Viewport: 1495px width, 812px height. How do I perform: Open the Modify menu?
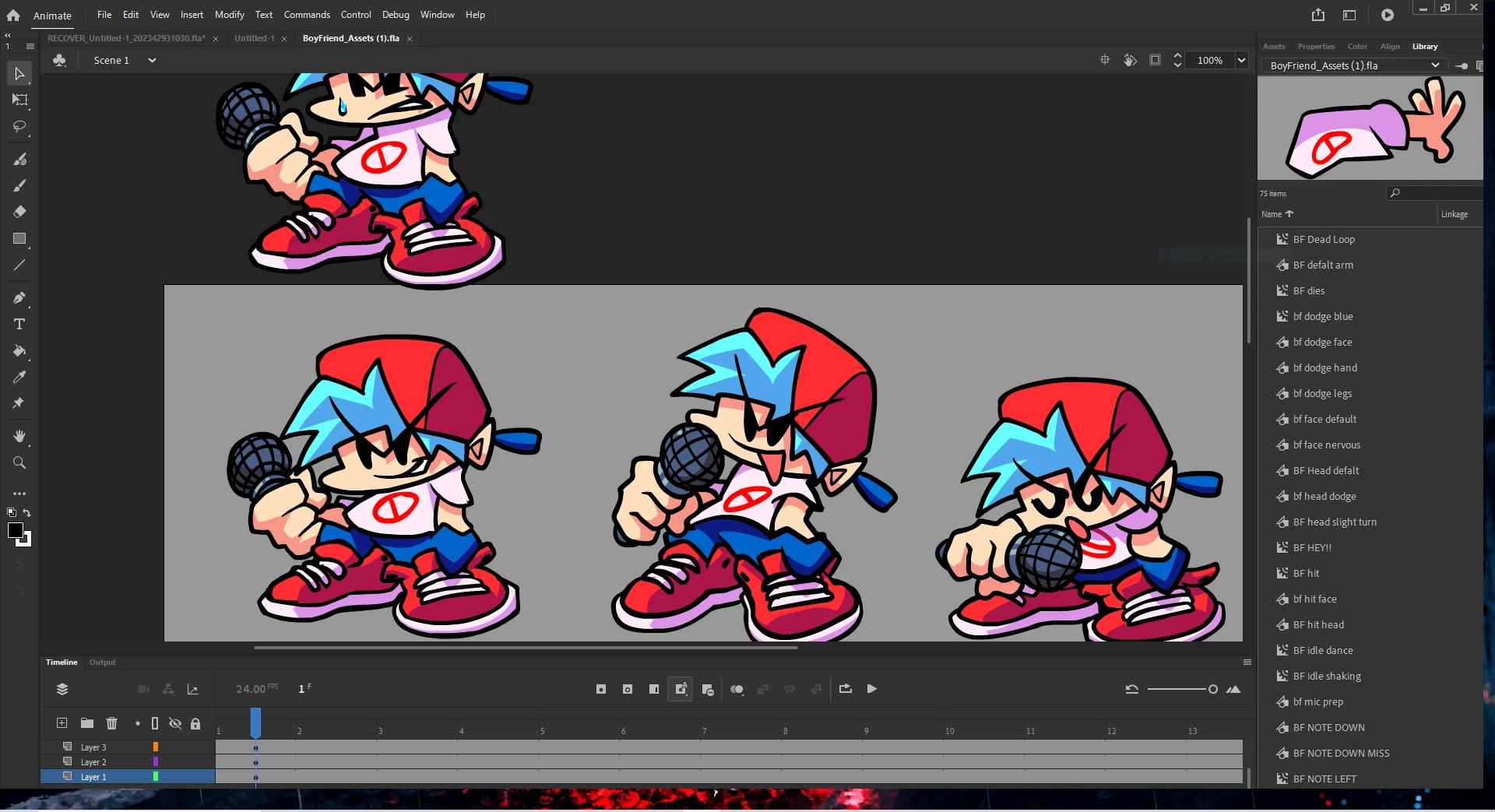(x=230, y=15)
